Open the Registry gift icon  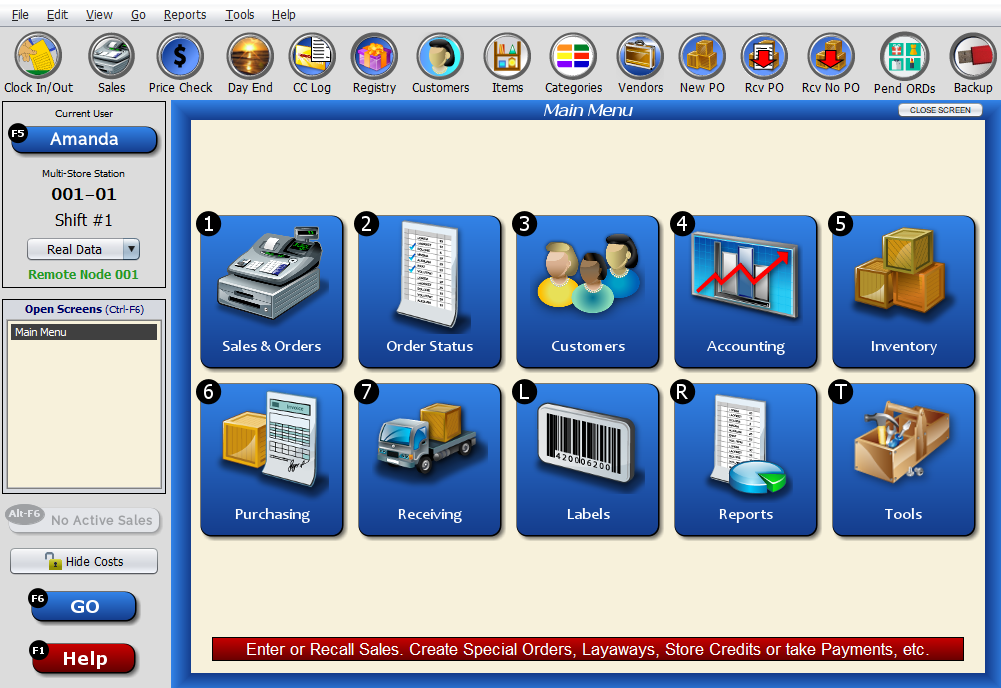(374, 56)
